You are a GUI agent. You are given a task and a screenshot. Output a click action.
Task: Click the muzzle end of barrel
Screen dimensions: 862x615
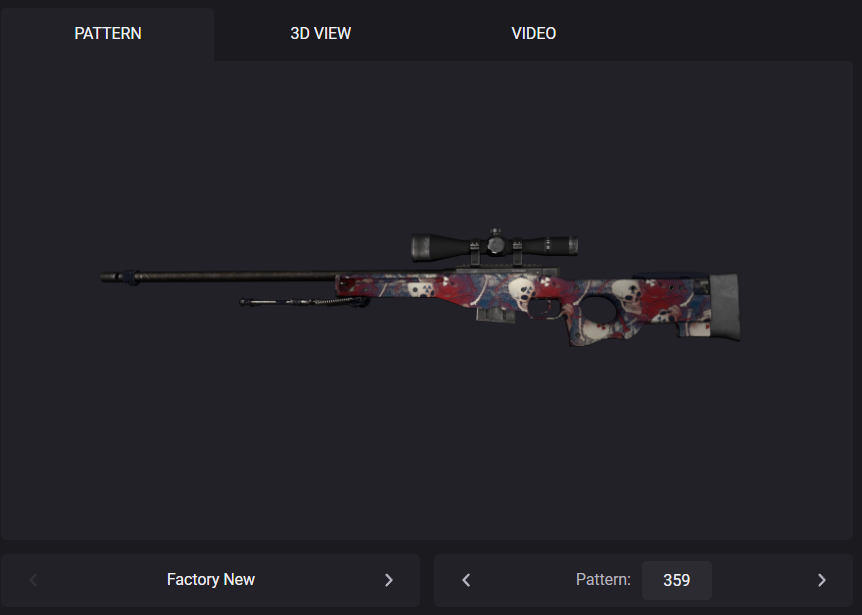tap(119, 277)
